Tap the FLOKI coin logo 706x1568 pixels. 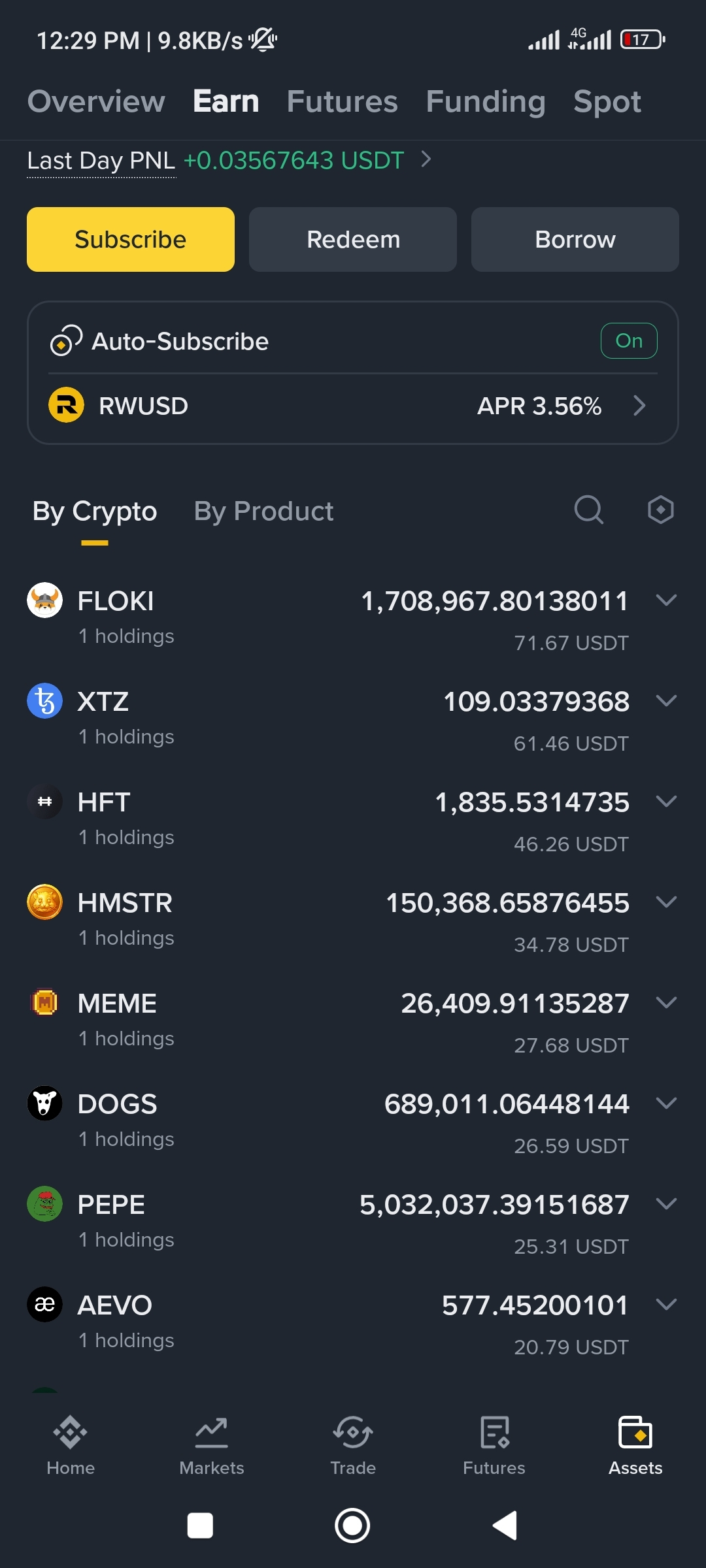tap(44, 600)
